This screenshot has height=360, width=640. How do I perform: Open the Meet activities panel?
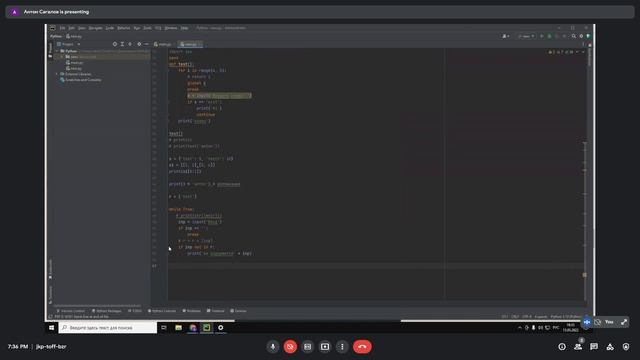[610, 347]
